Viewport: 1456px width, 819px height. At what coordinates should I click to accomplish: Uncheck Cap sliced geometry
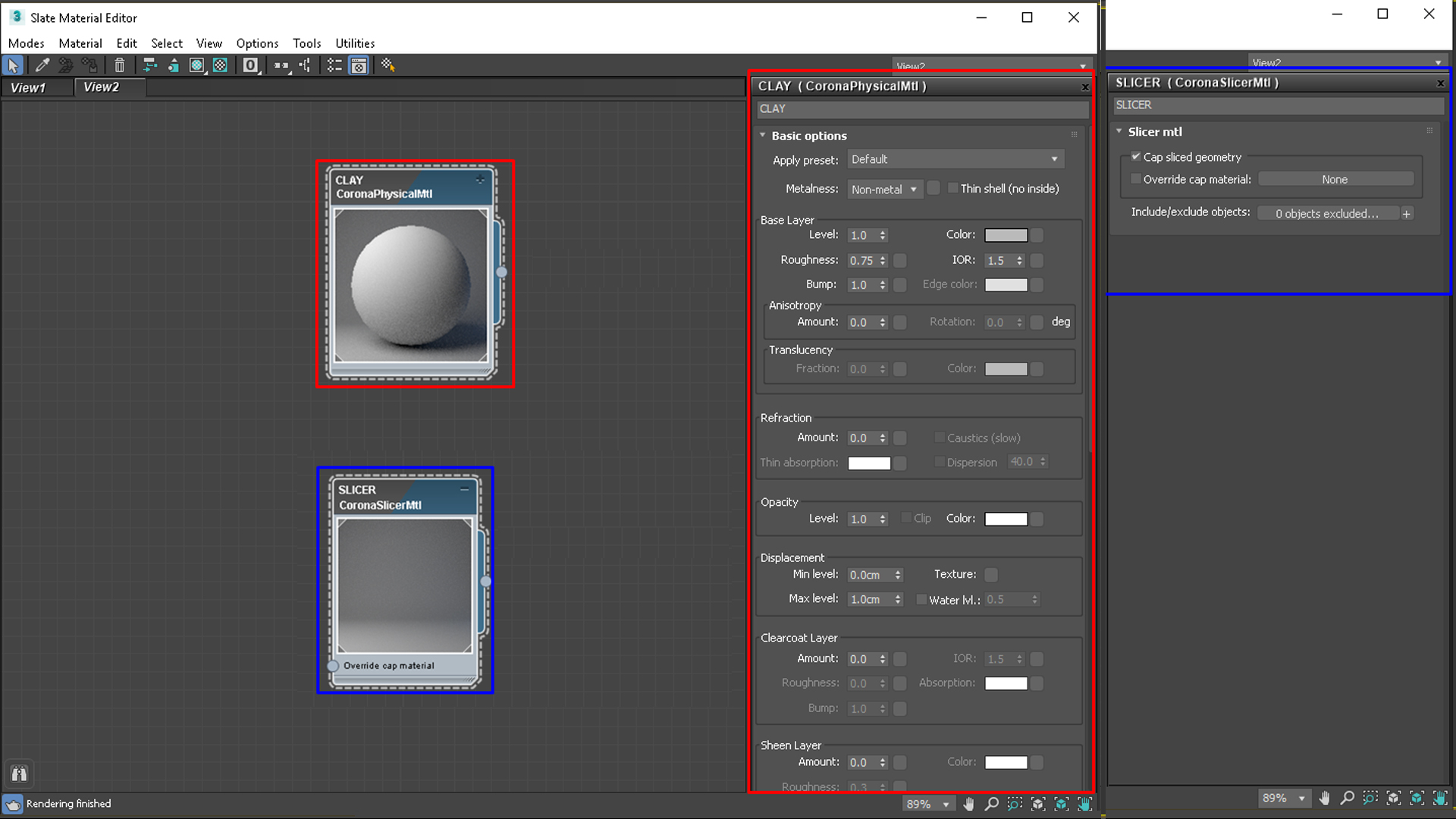(x=1135, y=157)
